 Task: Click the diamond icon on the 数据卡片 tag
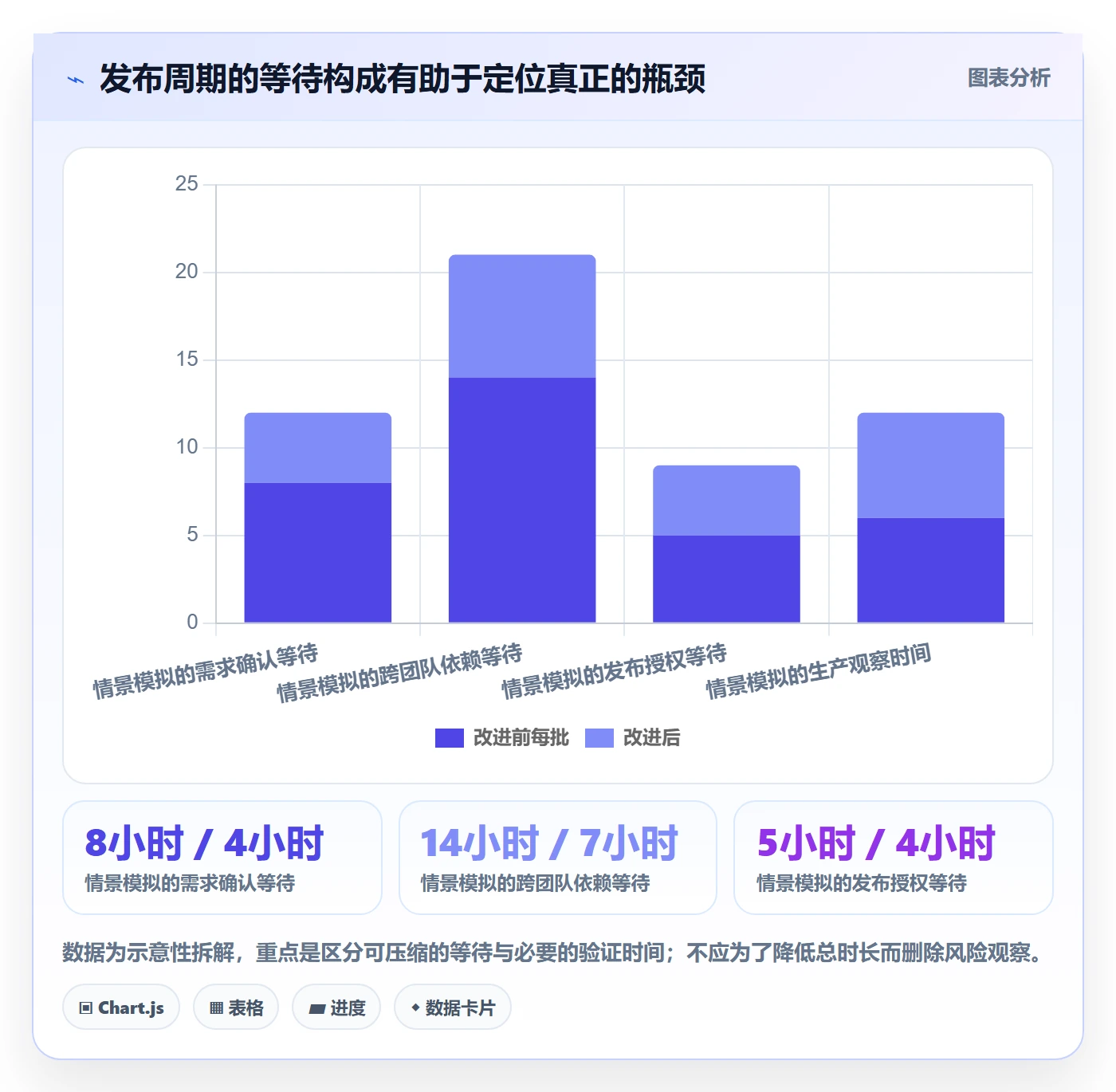pos(415,1008)
